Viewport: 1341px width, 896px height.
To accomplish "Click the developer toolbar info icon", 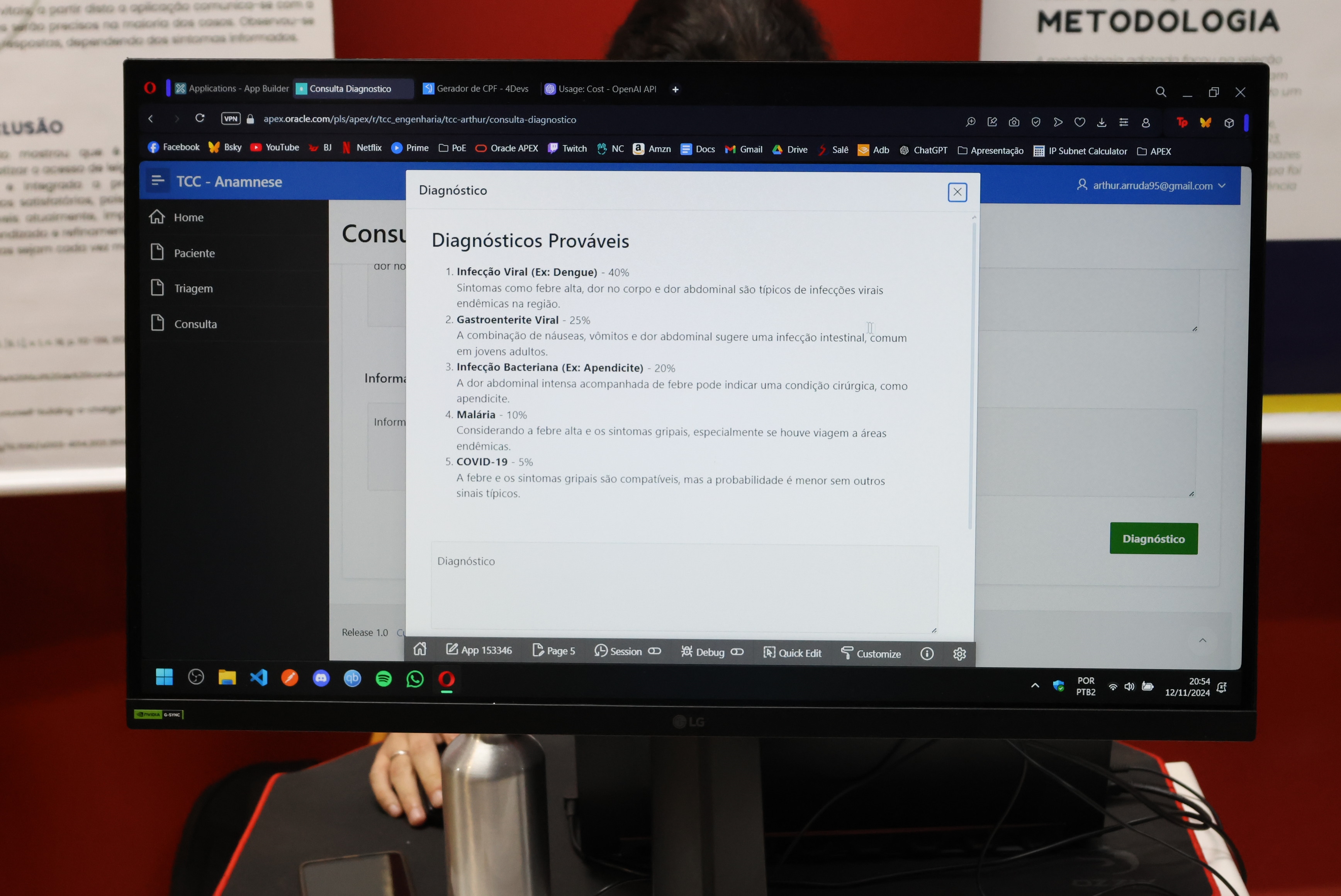I will coord(927,654).
